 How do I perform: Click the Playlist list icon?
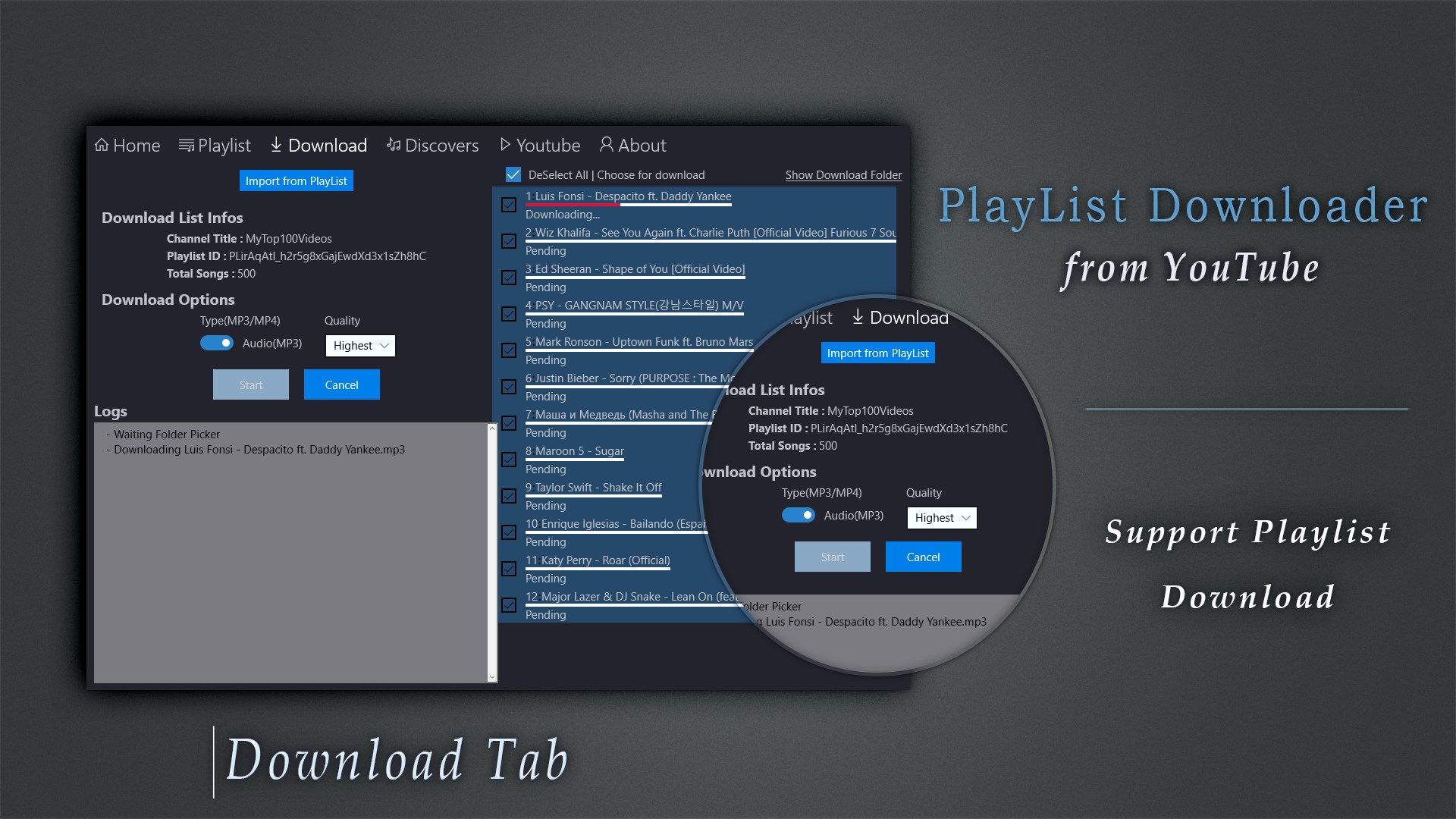pyautogui.click(x=186, y=145)
